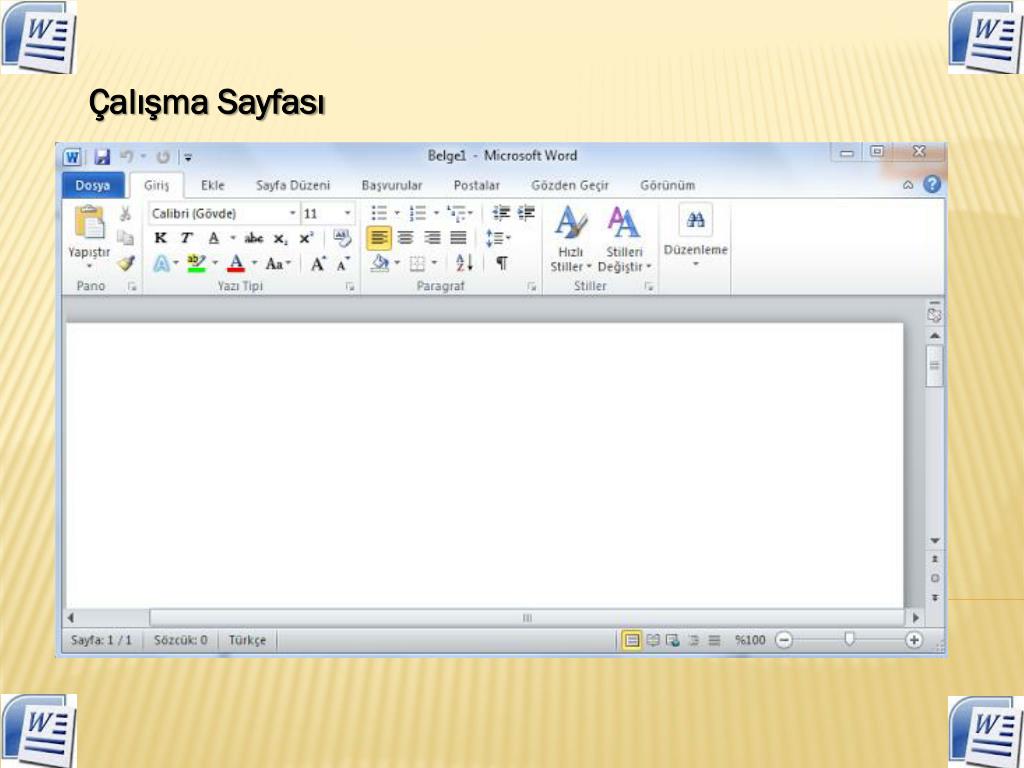Open the Calibri (Gövde) font name dropdown
The height and width of the screenshot is (768, 1024).
(293, 214)
